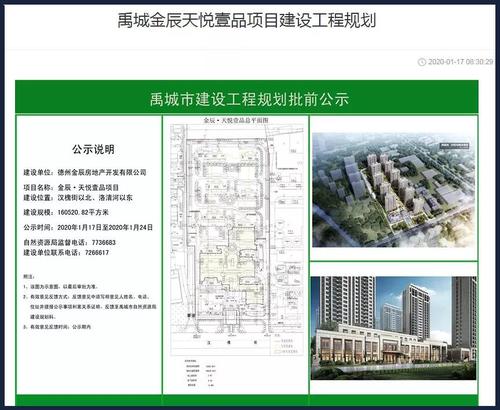The height and width of the screenshot is (410, 500).
Task: Open the street-level building rendering image
Action: pos(394,328)
